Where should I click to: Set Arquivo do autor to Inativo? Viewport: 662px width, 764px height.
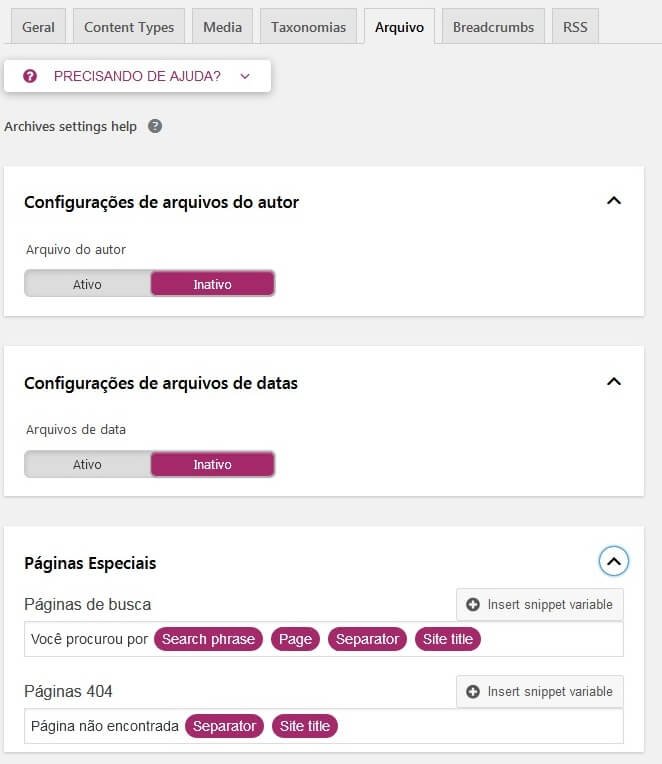212,284
